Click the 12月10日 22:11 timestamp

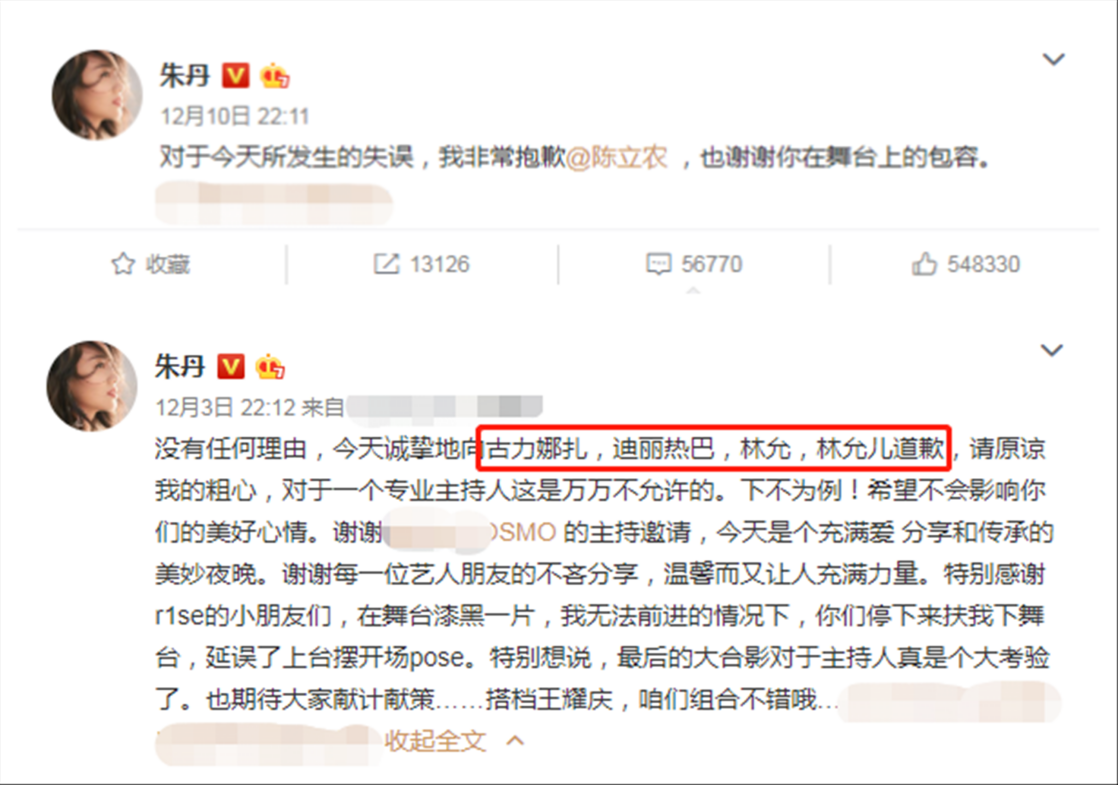(x=235, y=116)
